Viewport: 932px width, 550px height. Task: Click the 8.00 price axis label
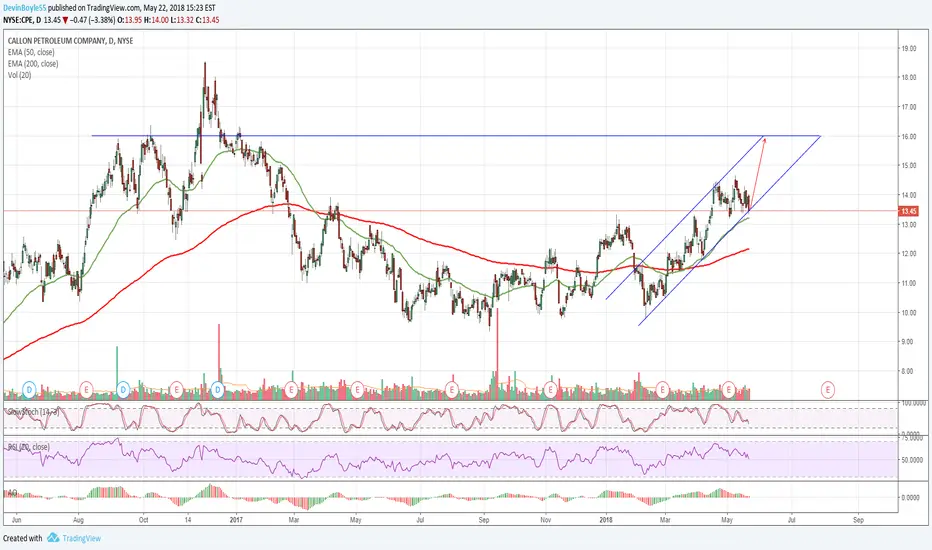pyautogui.click(x=909, y=371)
